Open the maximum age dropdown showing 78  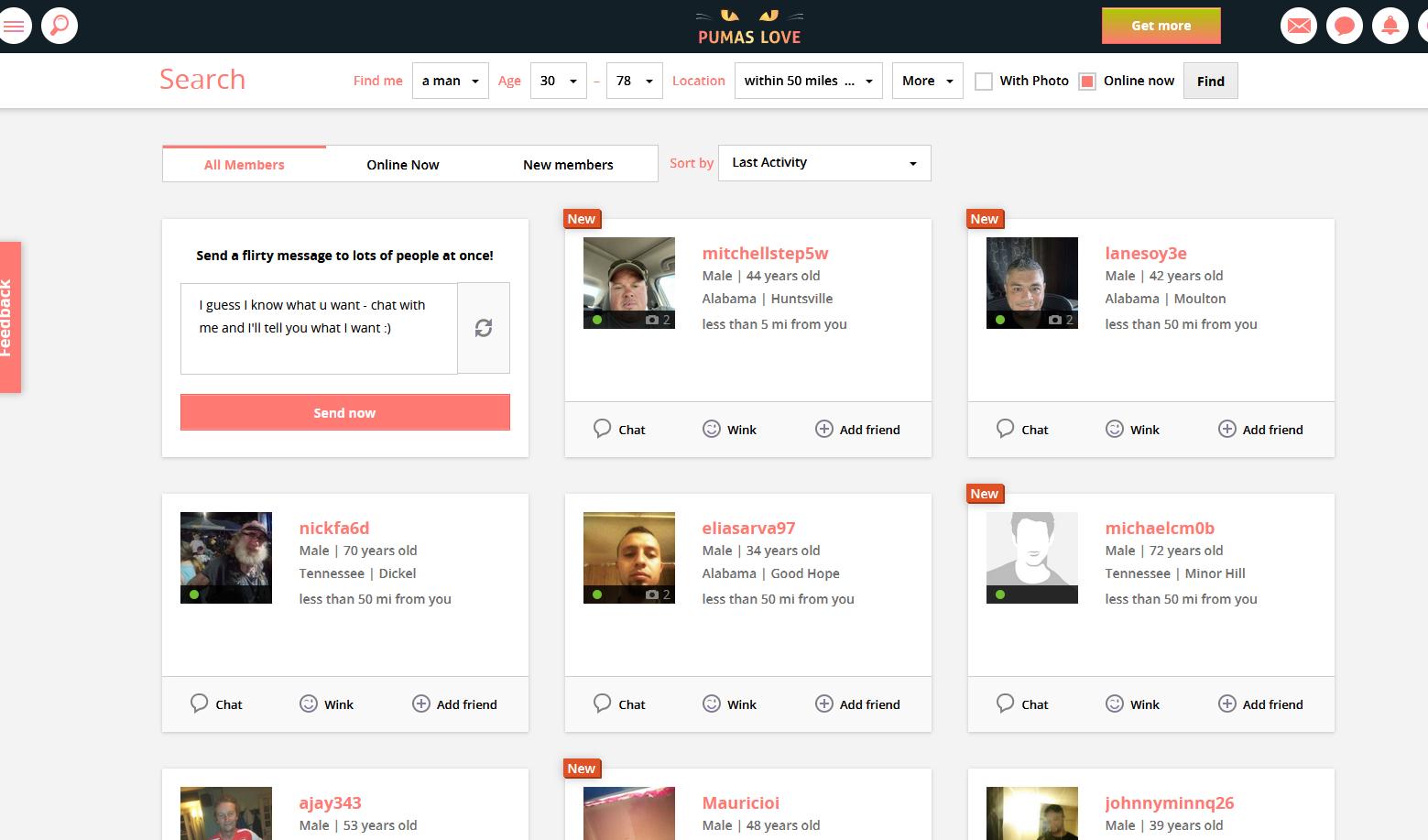634,81
